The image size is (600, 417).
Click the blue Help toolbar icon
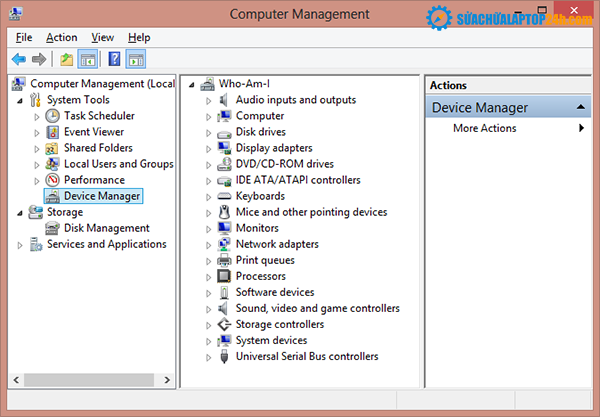pyautogui.click(x=114, y=60)
